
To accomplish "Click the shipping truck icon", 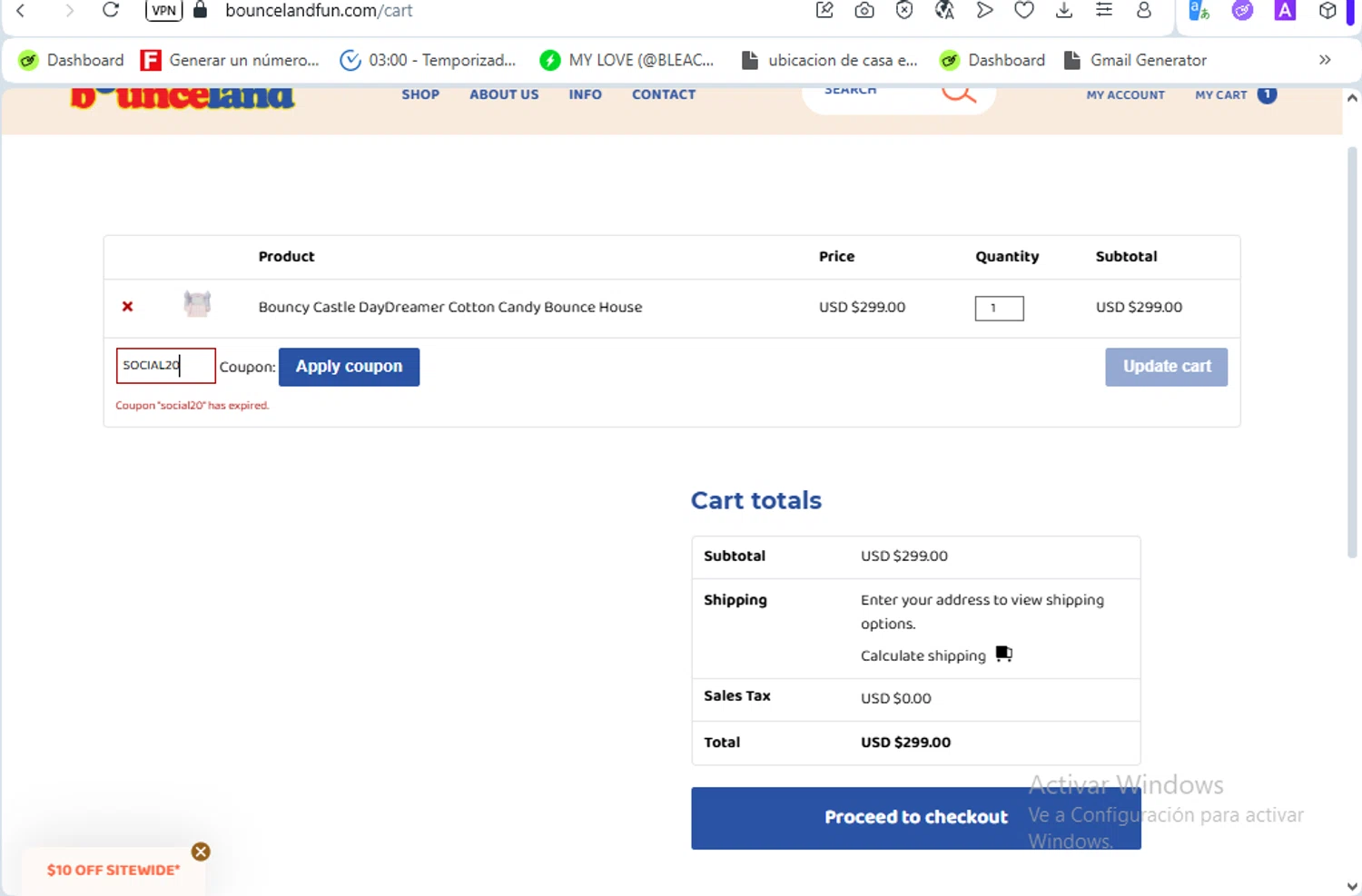I will pyautogui.click(x=1003, y=654).
